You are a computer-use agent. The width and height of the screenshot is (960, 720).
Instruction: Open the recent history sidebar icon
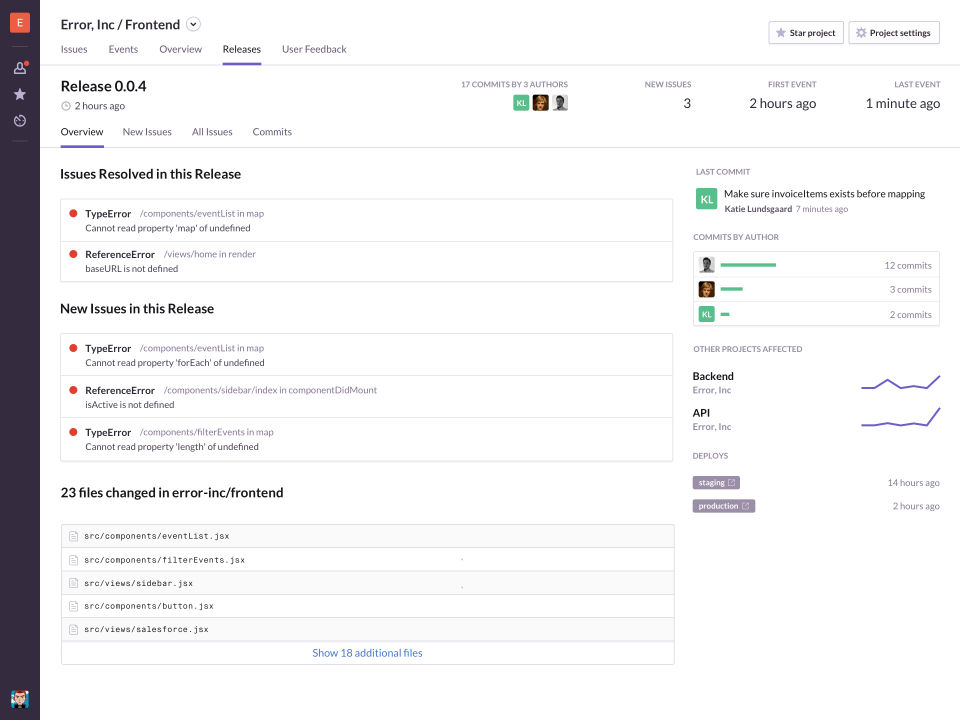point(20,121)
